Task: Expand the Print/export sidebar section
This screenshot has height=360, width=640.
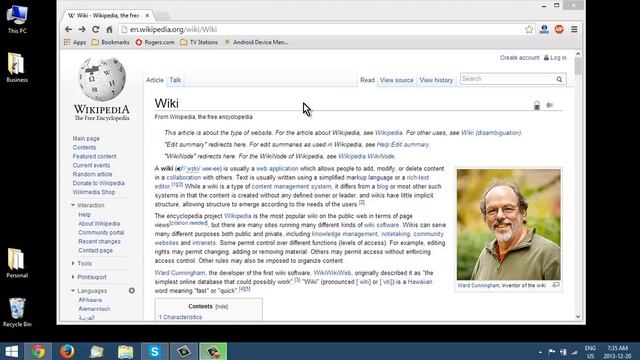Action: point(73,277)
